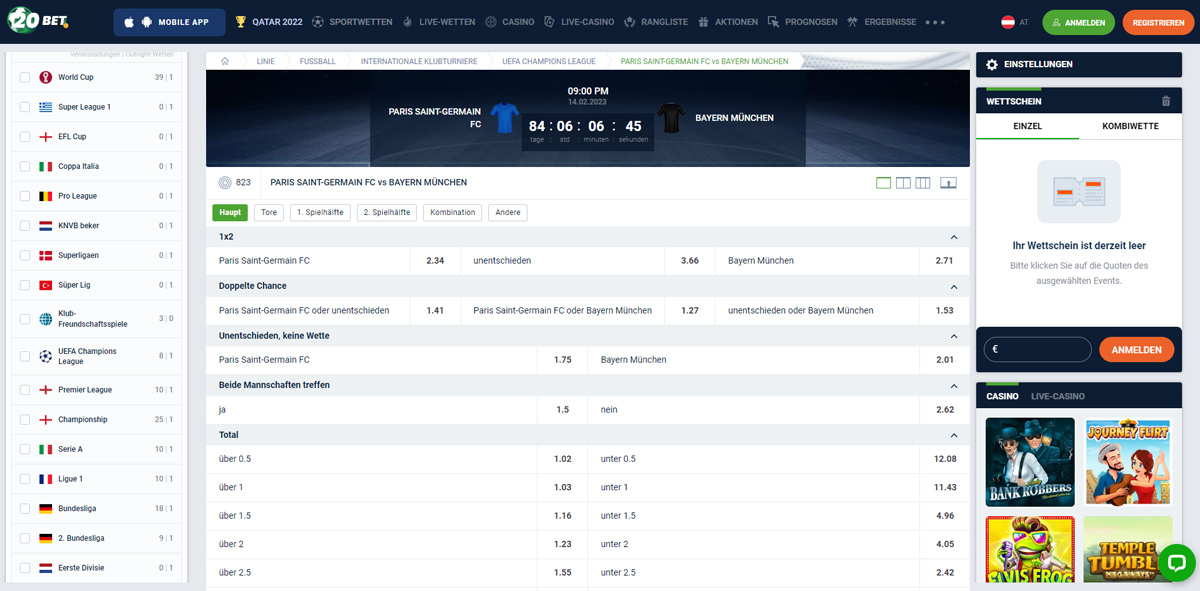The width and height of the screenshot is (1200, 591).
Task: Check the Championship checkbox
Action: point(25,420)
